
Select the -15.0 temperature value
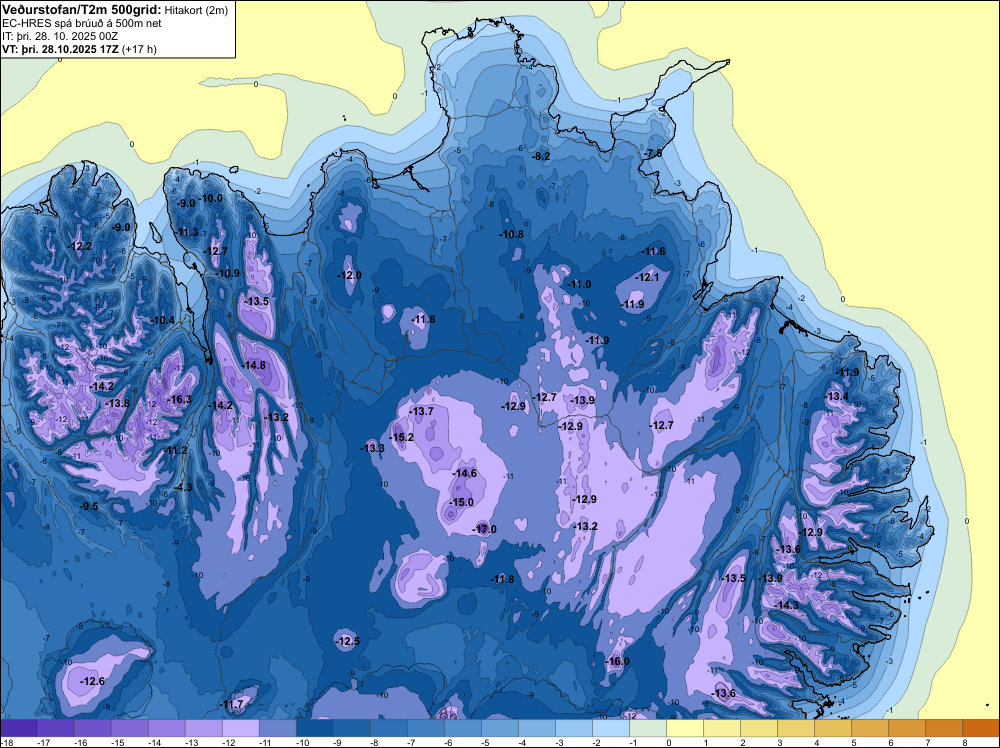point(462,502)
